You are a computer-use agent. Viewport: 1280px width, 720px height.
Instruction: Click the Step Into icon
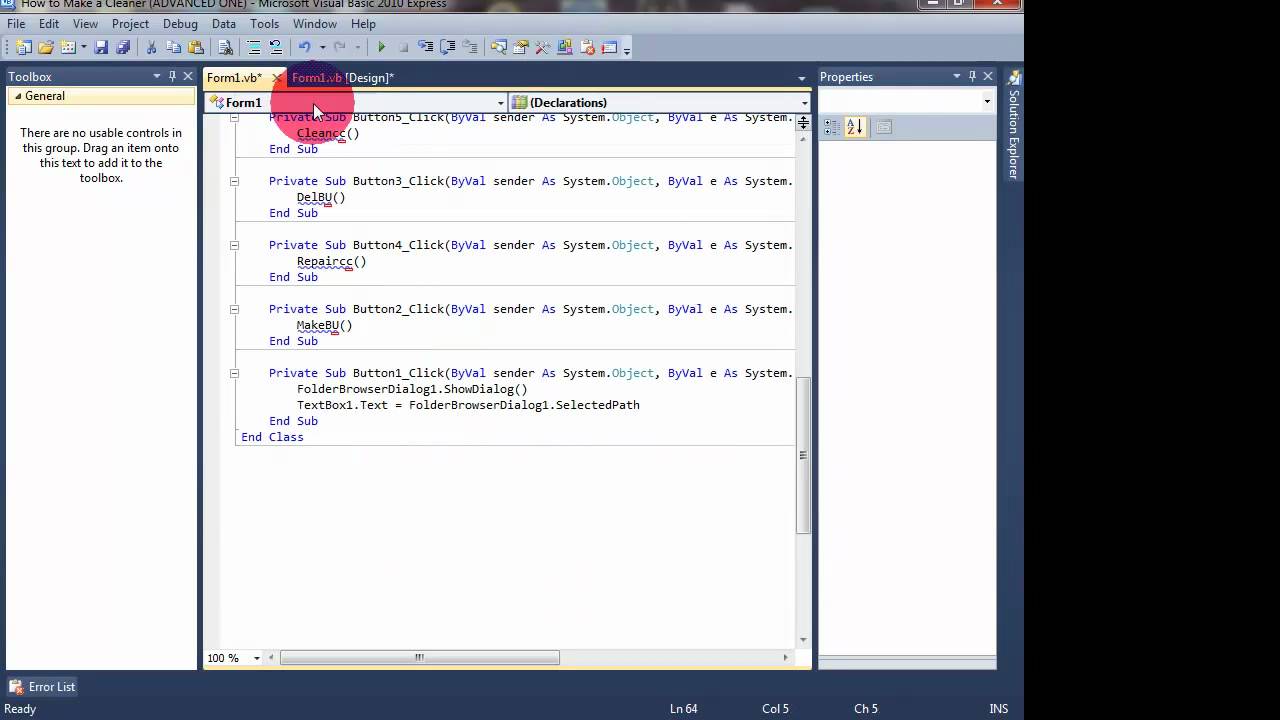click(x=426, y=47)
